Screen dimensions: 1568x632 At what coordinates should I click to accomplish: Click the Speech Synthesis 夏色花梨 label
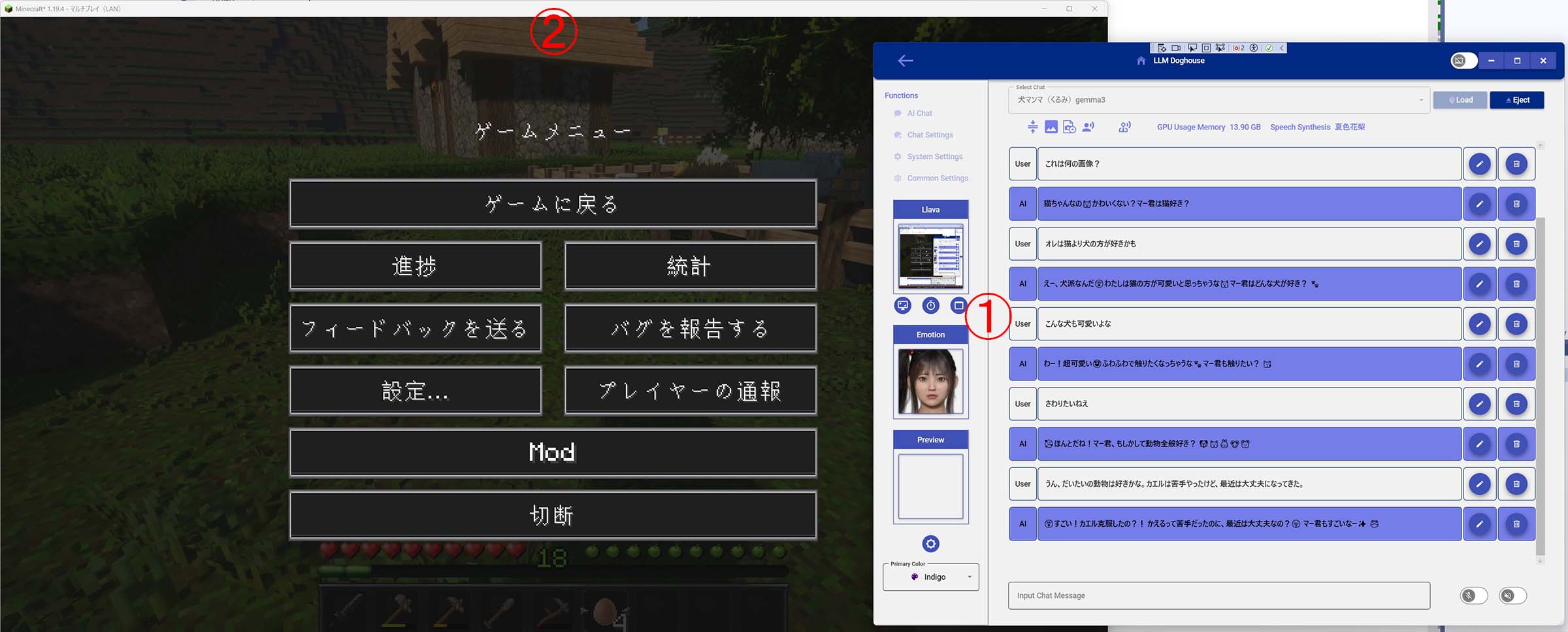(1317, 127)
